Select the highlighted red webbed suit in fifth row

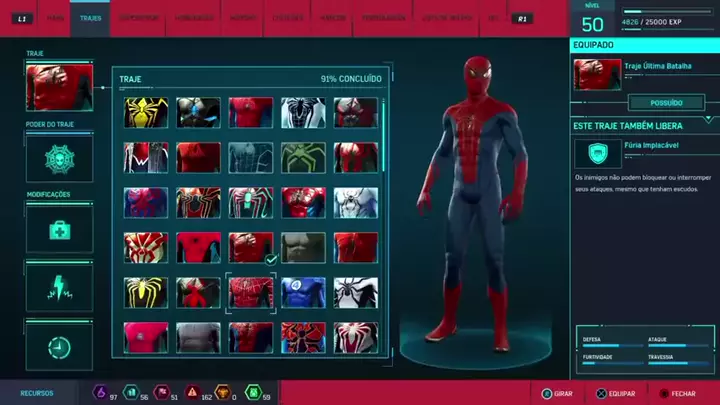[x=251, y=292]
